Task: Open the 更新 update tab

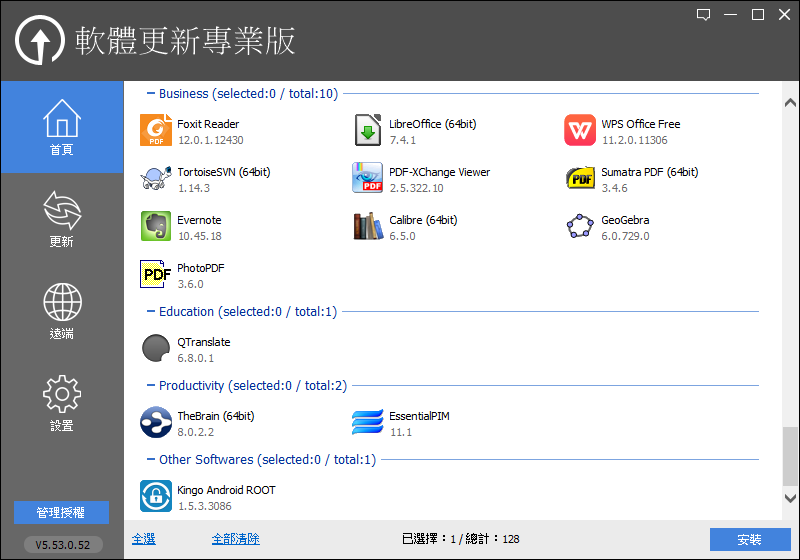Action: click(62, 219)
